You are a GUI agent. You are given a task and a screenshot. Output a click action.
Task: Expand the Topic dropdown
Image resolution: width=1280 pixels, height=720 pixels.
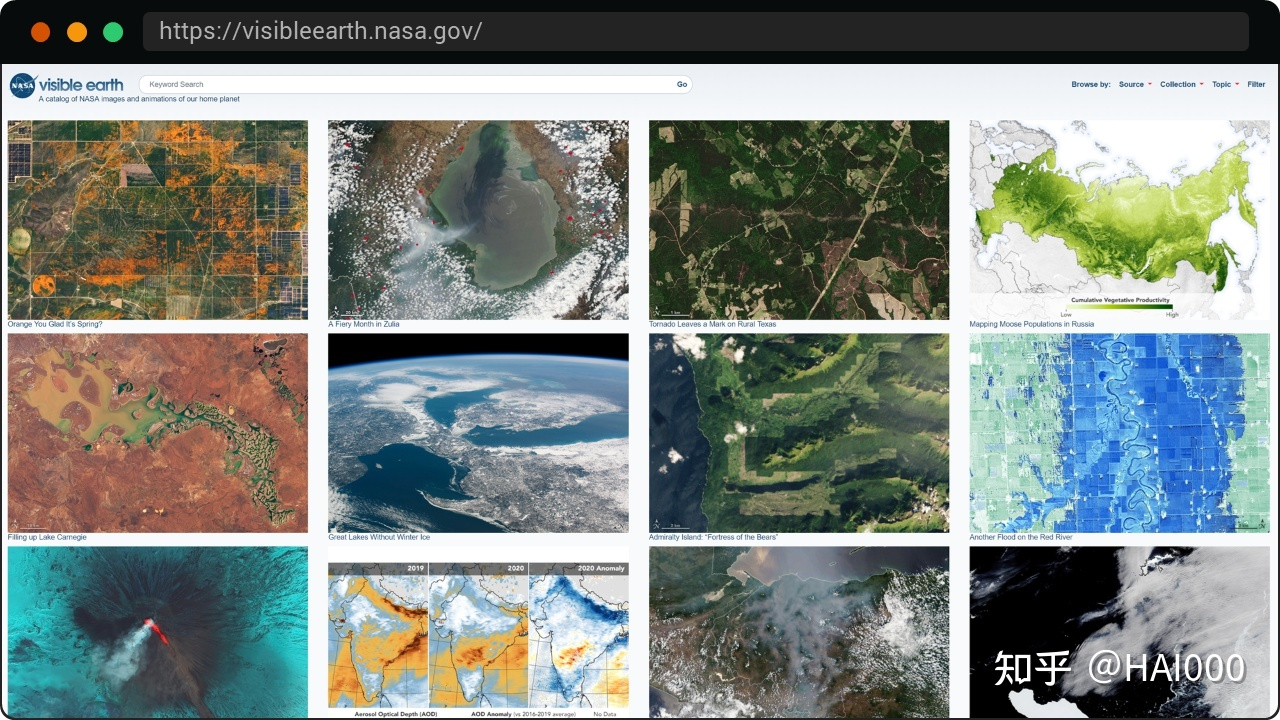[x=1225, y=85]
